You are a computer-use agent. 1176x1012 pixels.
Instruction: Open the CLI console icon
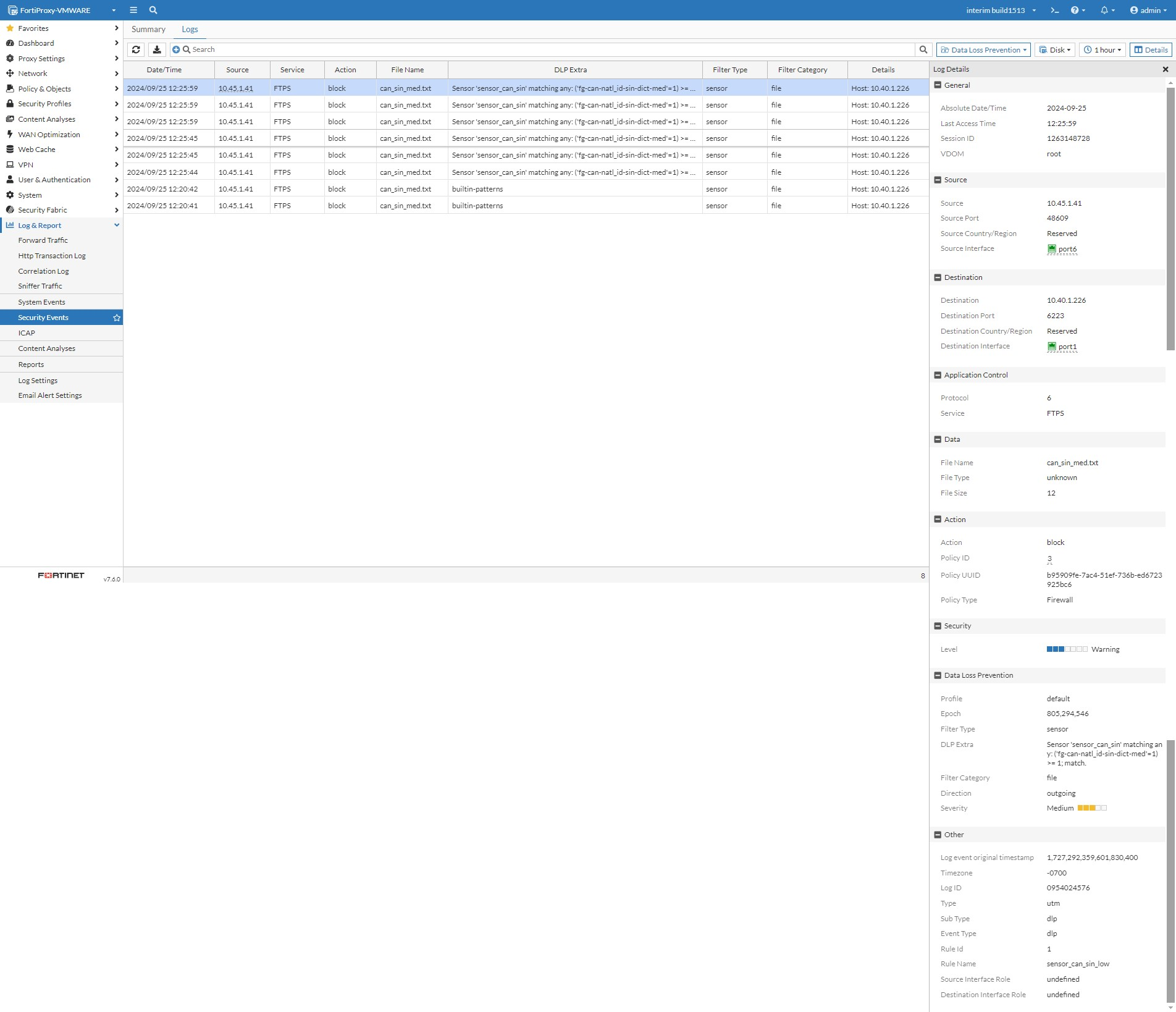click(1055, 10)
